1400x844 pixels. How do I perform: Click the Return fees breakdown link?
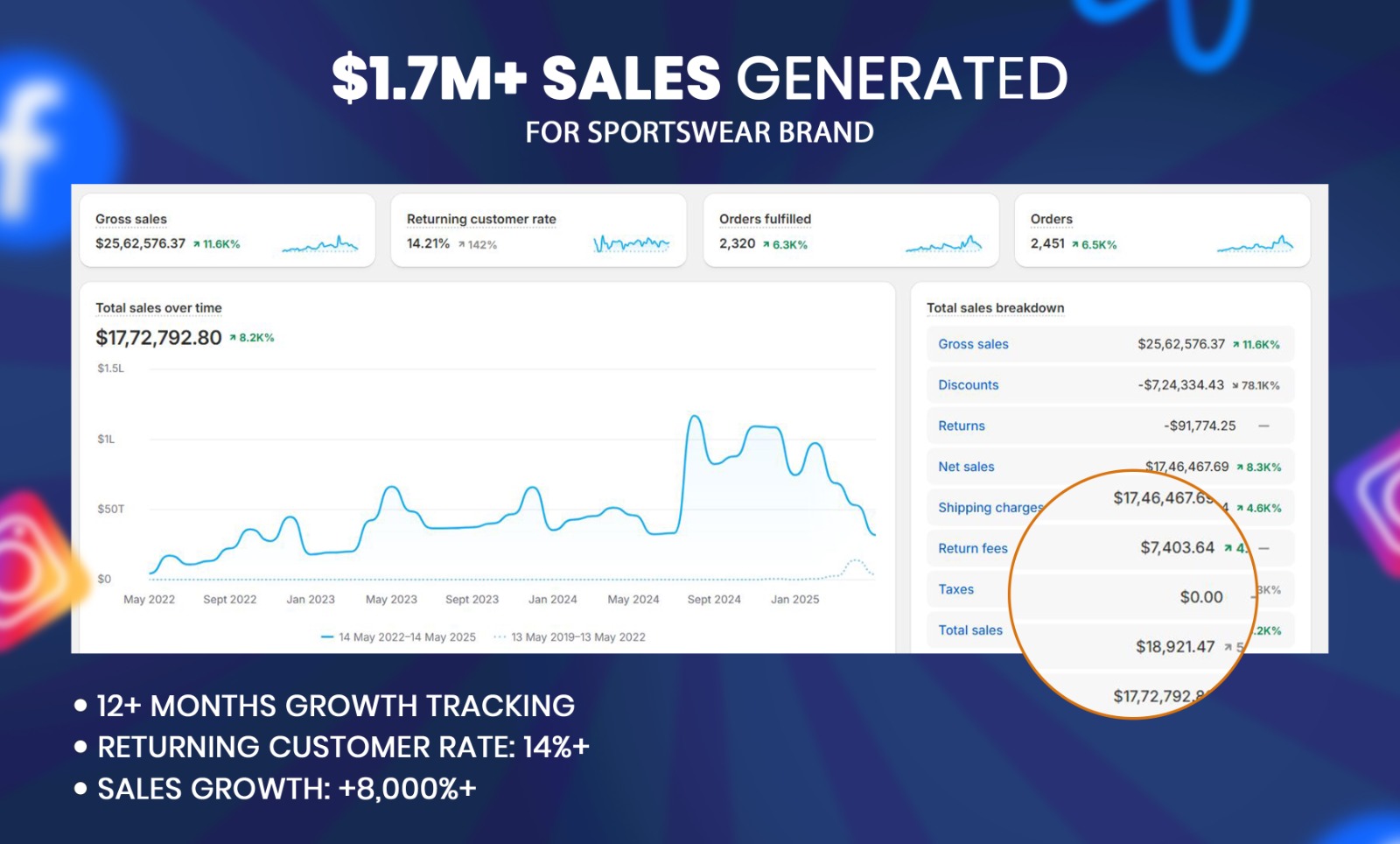tap(973, 548)
